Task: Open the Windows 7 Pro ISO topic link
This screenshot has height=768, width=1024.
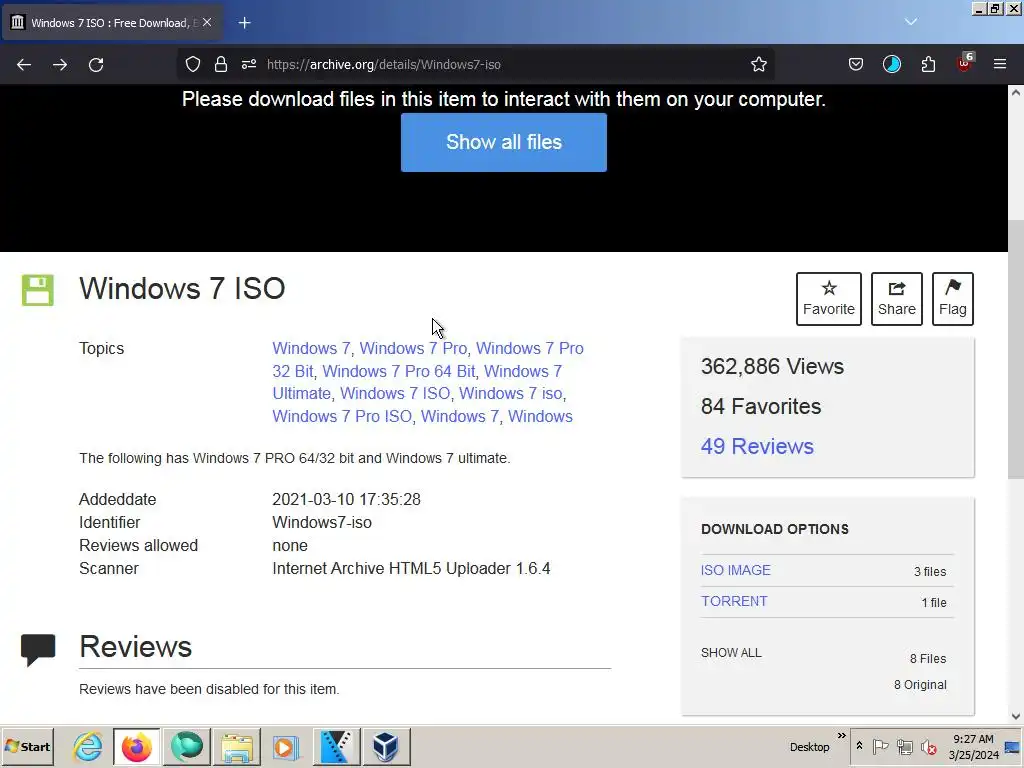Action: [342, 416]
